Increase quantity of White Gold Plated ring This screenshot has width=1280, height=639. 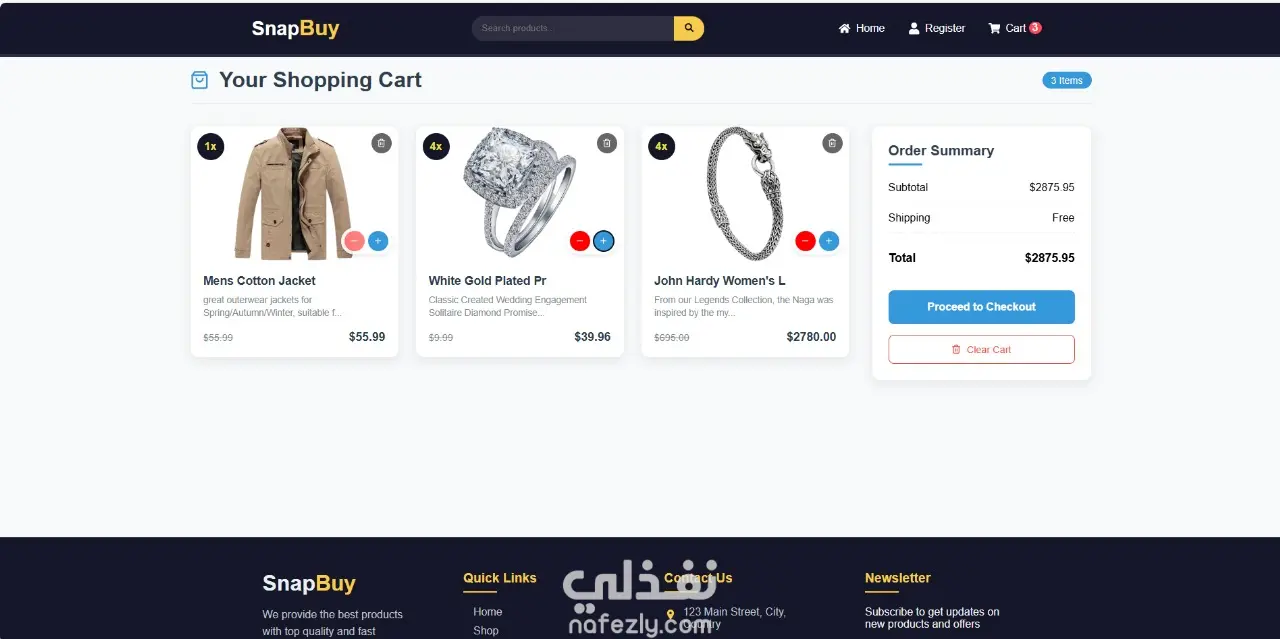click(603, 241)
